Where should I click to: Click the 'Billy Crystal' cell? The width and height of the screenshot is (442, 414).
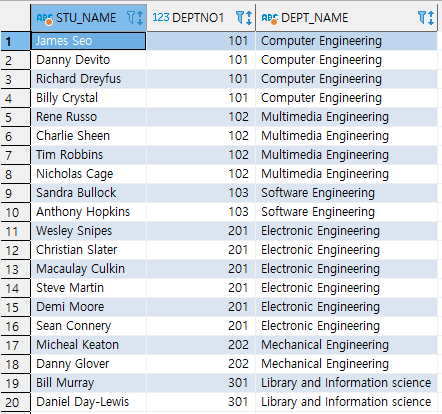(x=88, y=98)
